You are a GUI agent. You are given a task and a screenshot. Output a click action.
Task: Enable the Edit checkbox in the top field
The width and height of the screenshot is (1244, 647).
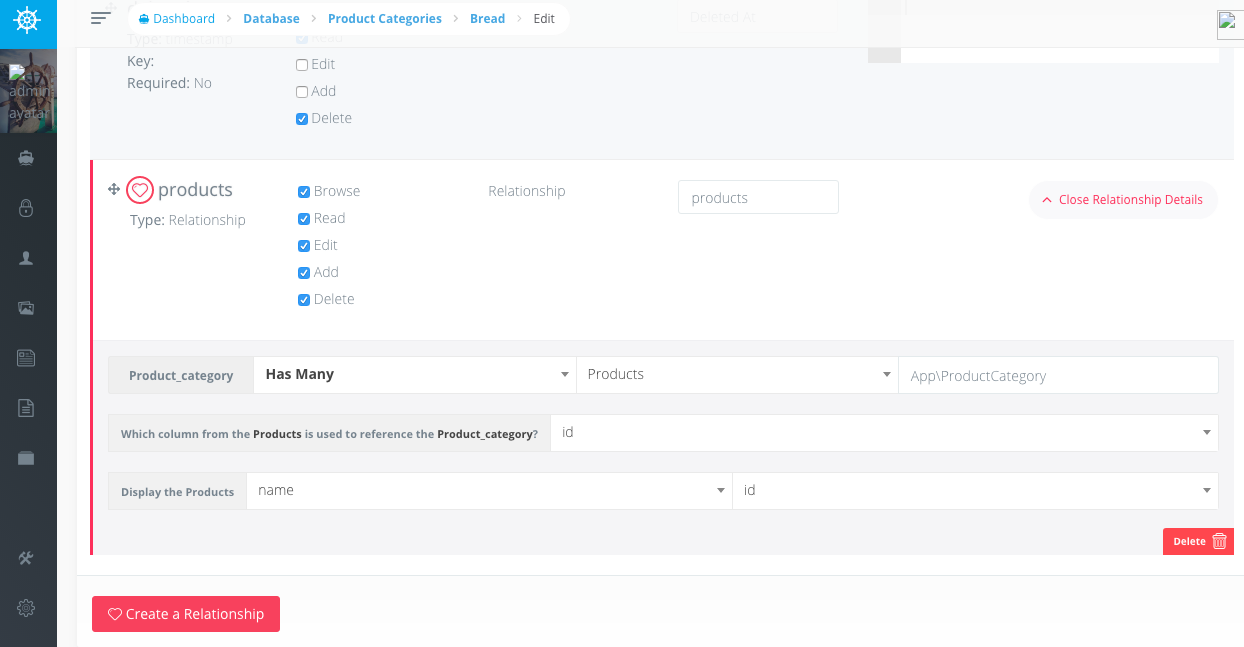[x=302, y=64]
